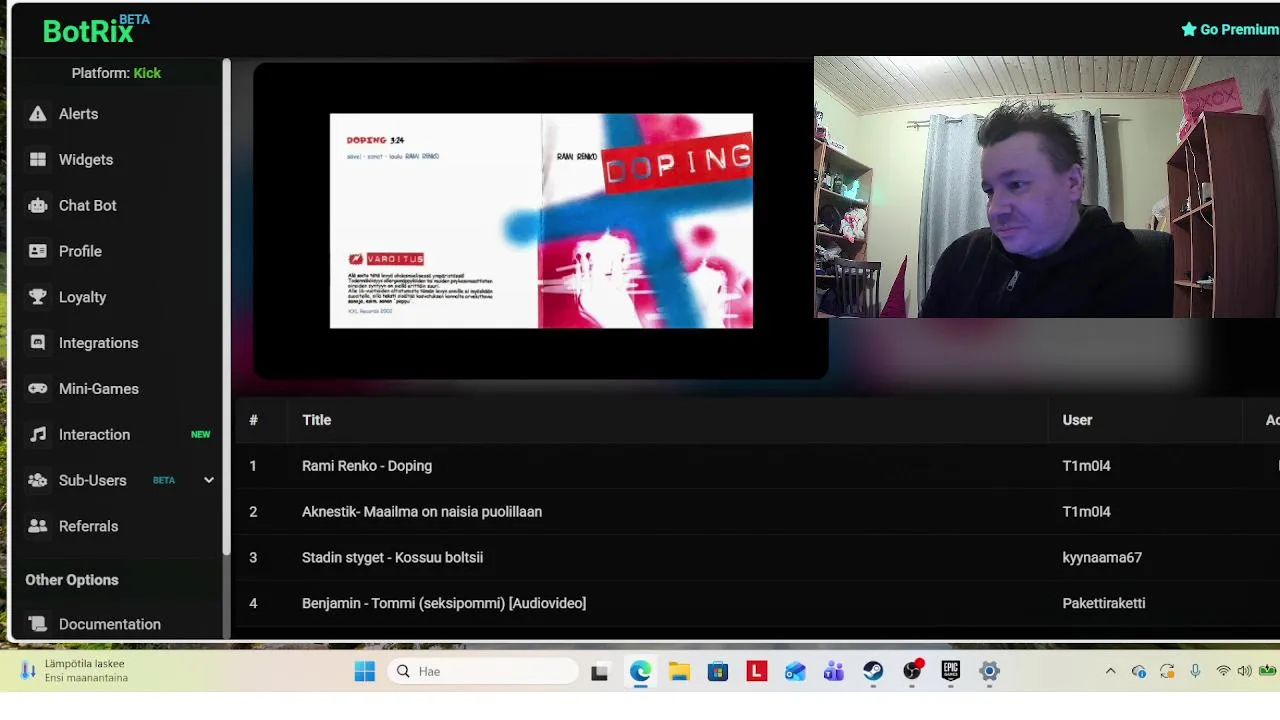Click the Wi-Fi tray icon
The image size is (1280, 720).
point(1223,671)
